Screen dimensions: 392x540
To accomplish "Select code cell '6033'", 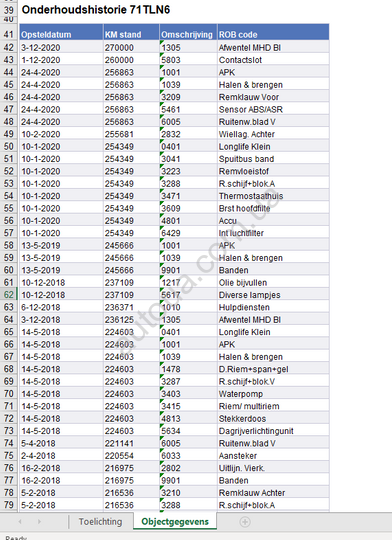I will coord(188,456).
